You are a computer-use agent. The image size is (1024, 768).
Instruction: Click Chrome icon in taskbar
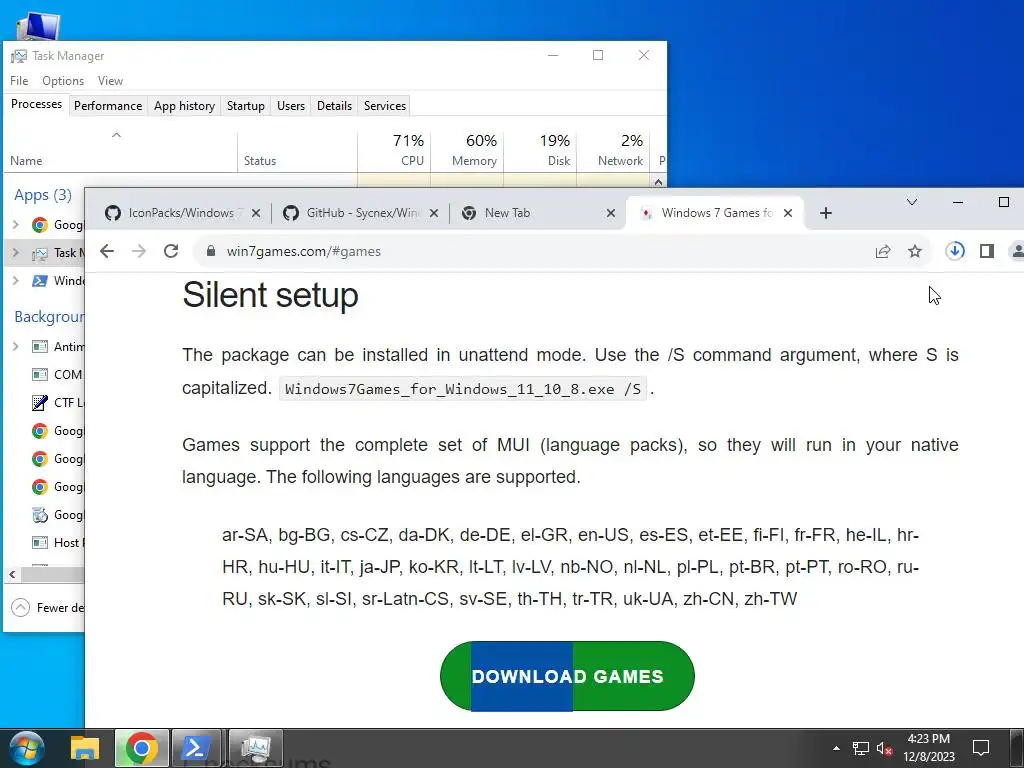tap(142, 748)
